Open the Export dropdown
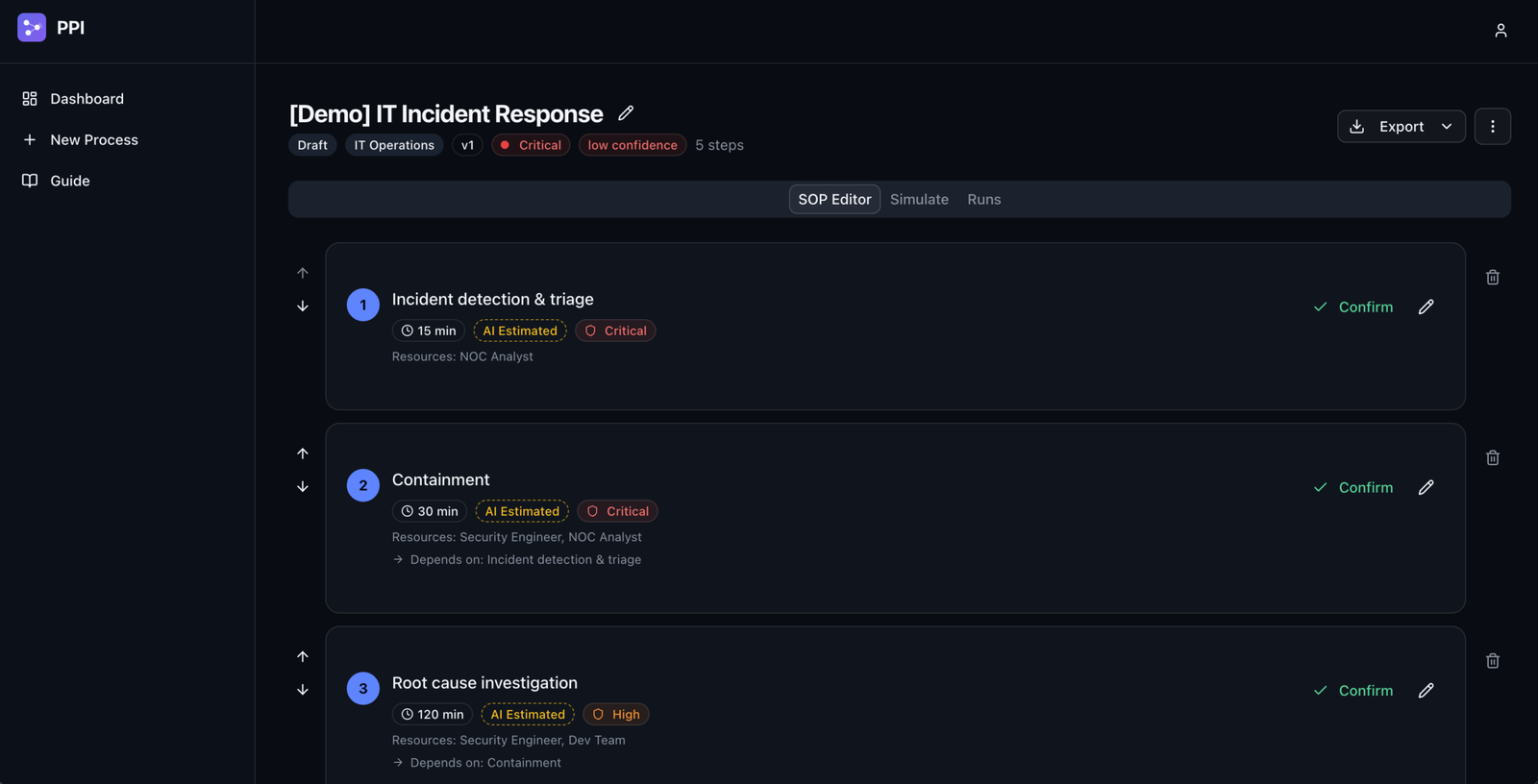1538x784 pixels. [x=1401, y=127]
